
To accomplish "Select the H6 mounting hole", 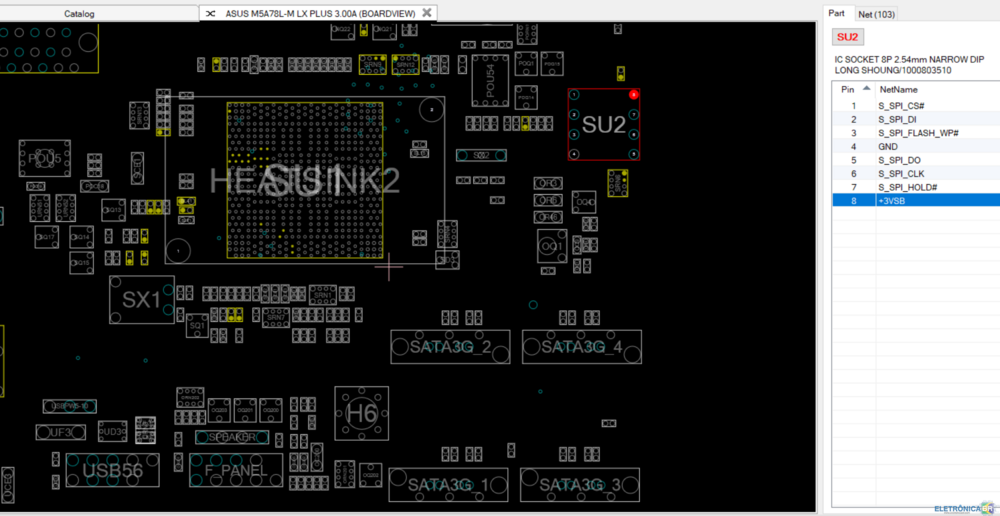I will tap(362, 413).
